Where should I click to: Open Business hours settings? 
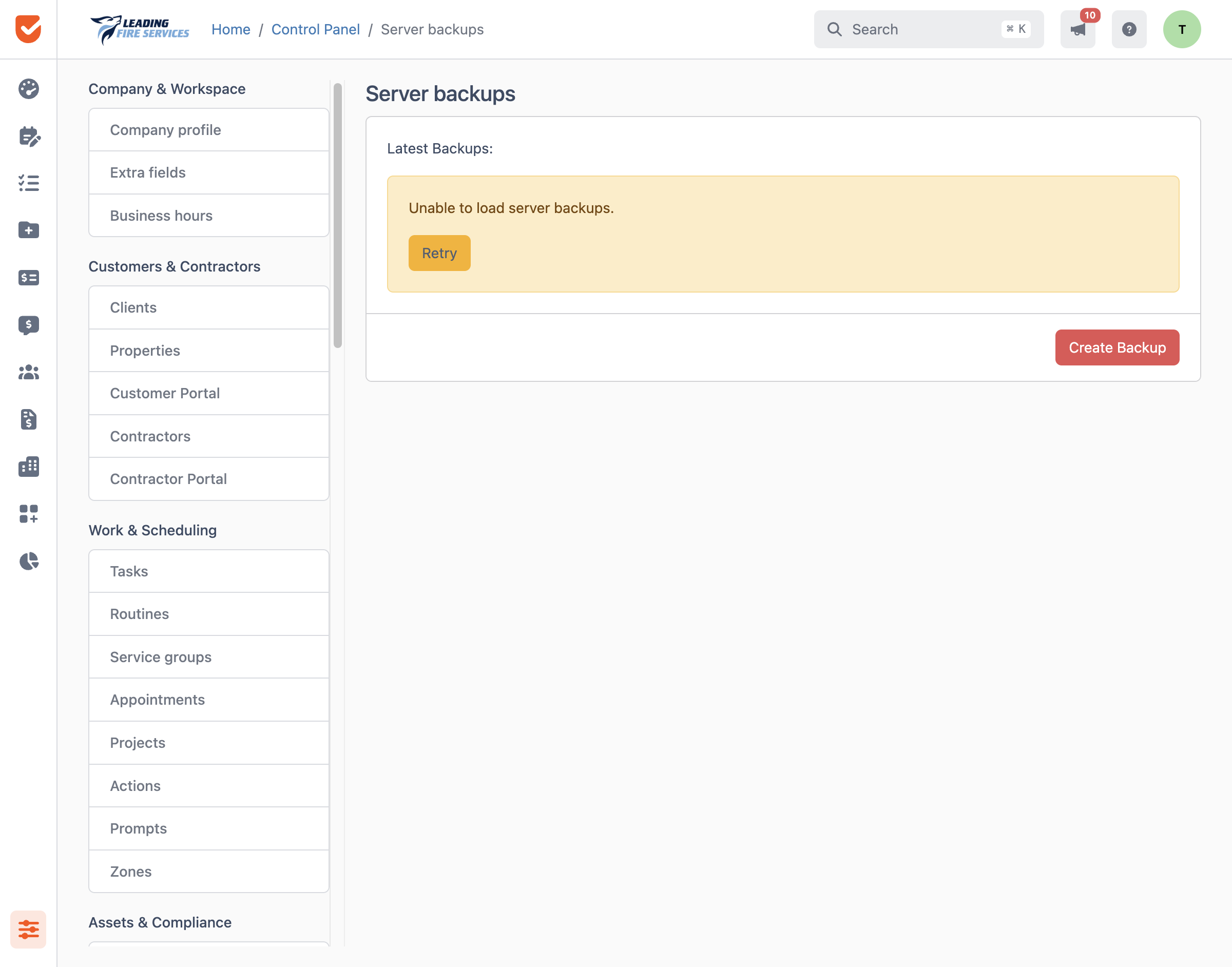click(x=209, y=216)
